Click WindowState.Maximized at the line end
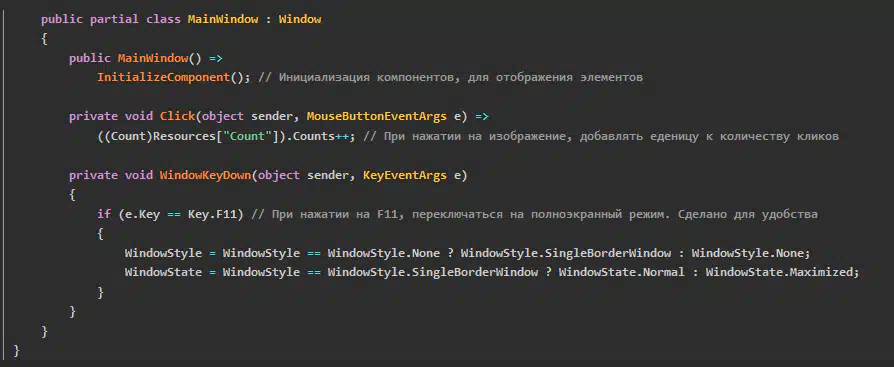Viewport: 894px width, 367px height. [x=779, y=272]
